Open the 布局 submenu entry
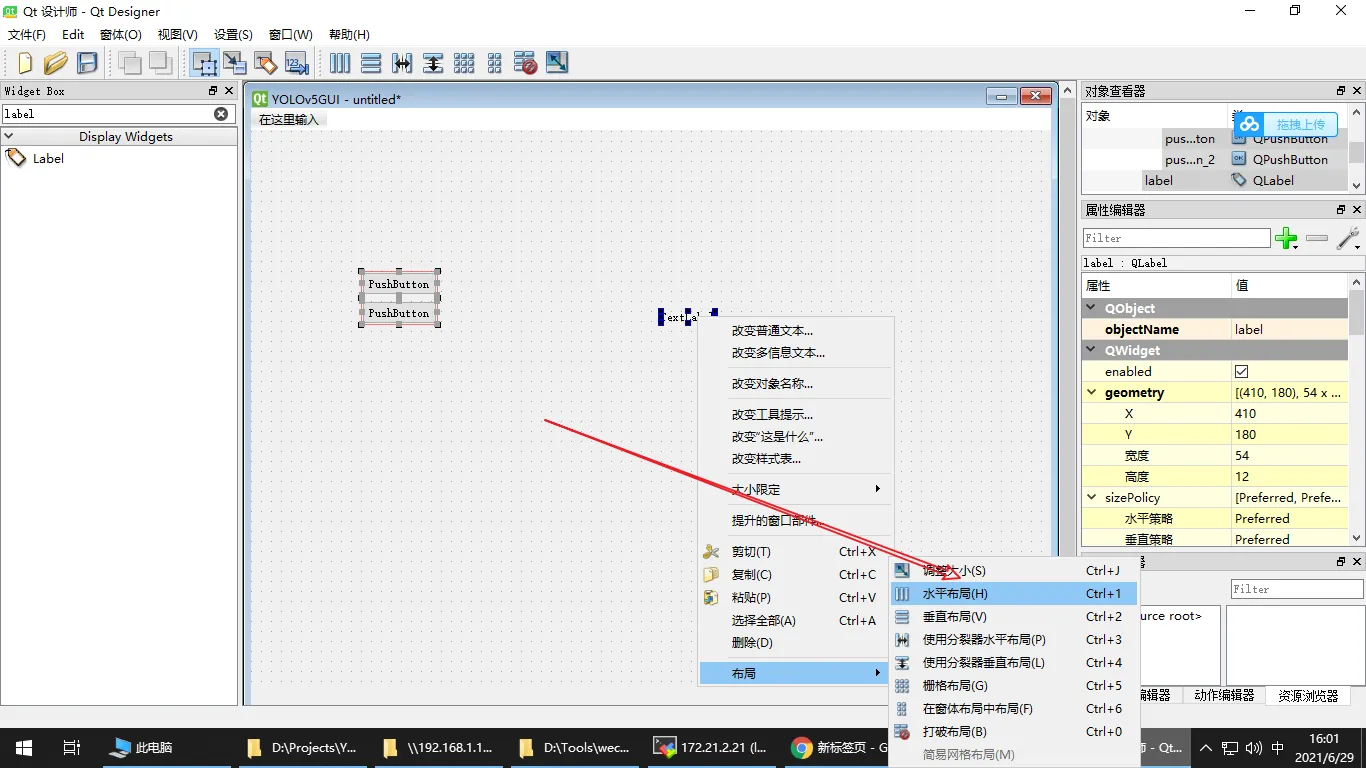 click(x=795, y=673)
